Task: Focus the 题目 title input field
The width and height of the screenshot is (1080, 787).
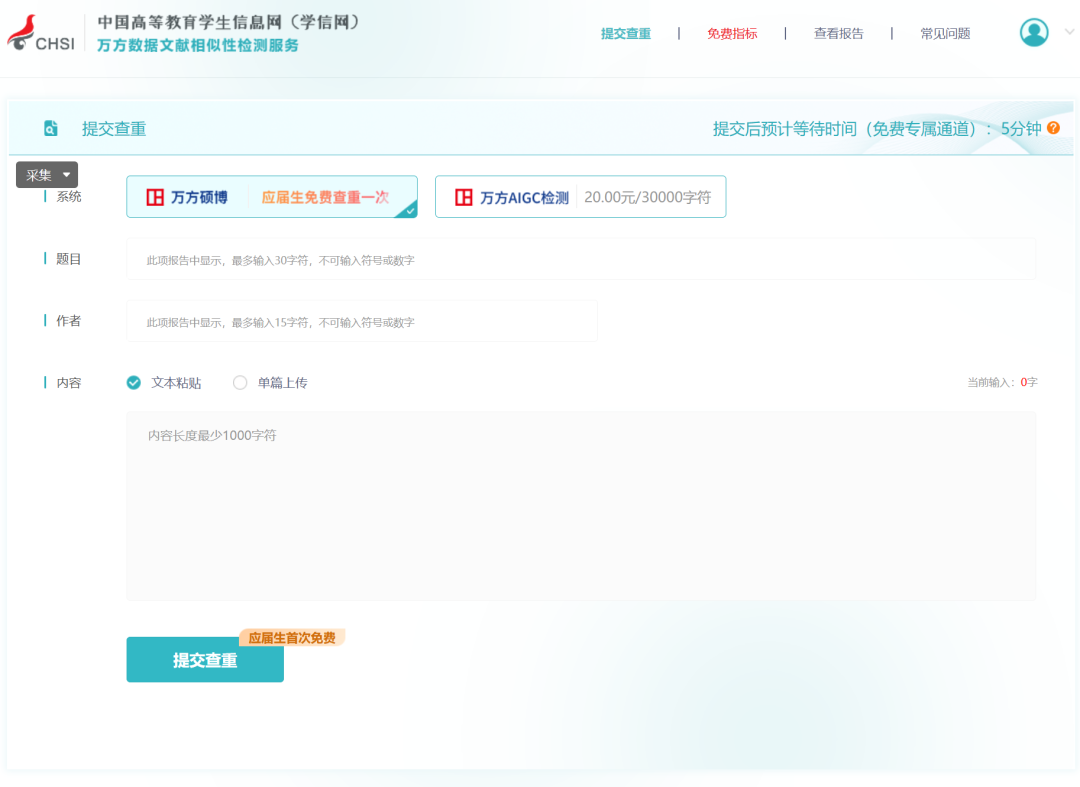Action: 580,259
